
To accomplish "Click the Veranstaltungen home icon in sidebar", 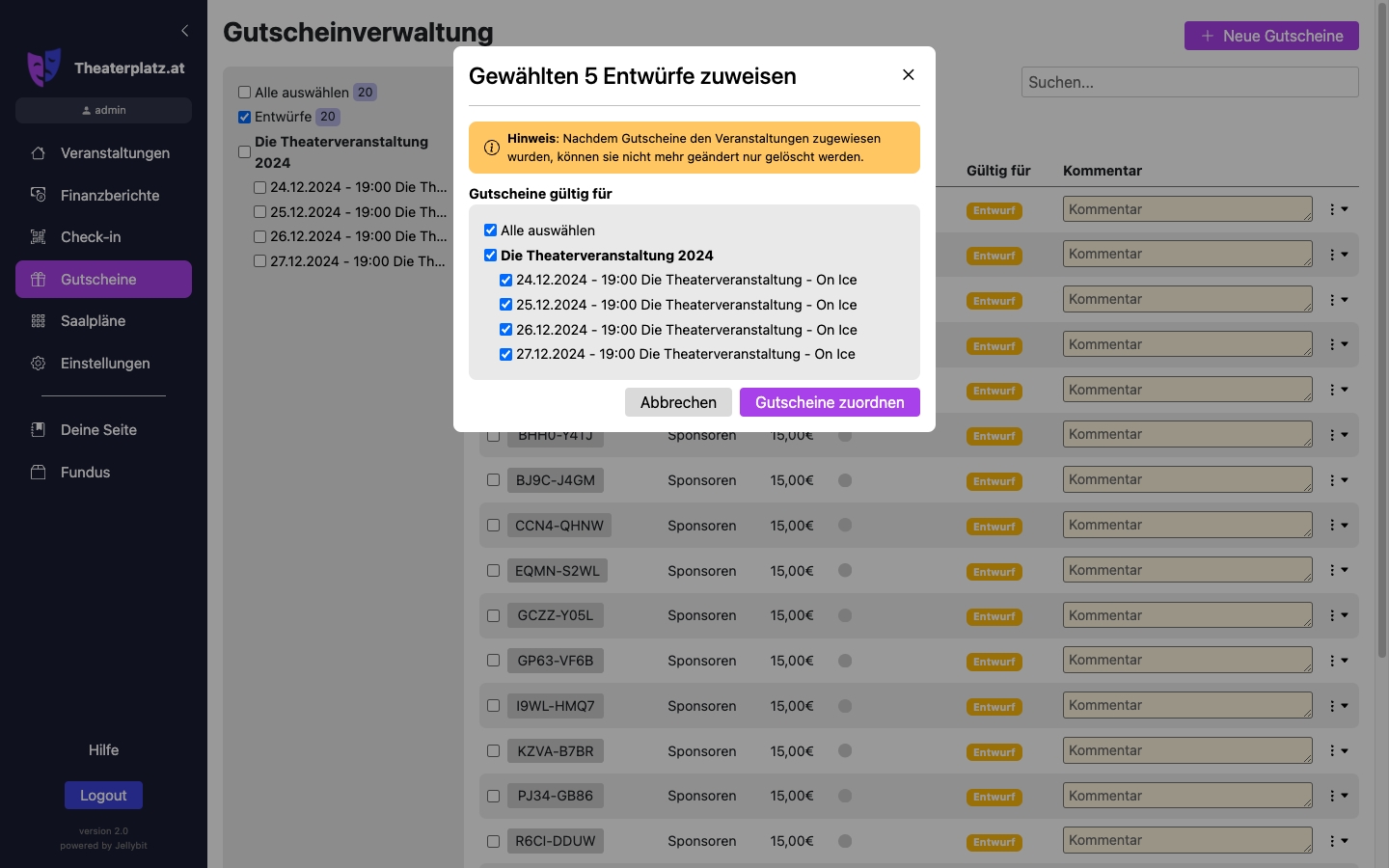I will (39, 153).
